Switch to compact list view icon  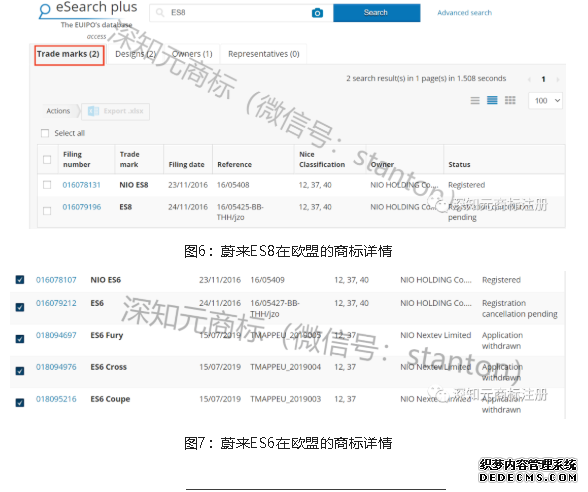click(x=475, y=100)
